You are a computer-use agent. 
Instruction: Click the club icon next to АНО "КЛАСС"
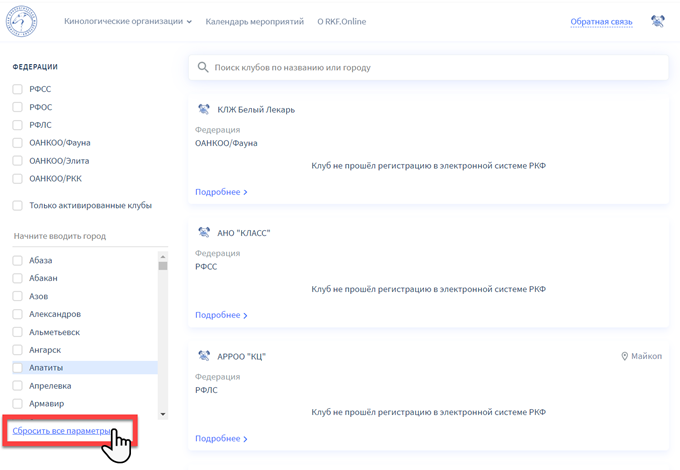coord(204,233)
